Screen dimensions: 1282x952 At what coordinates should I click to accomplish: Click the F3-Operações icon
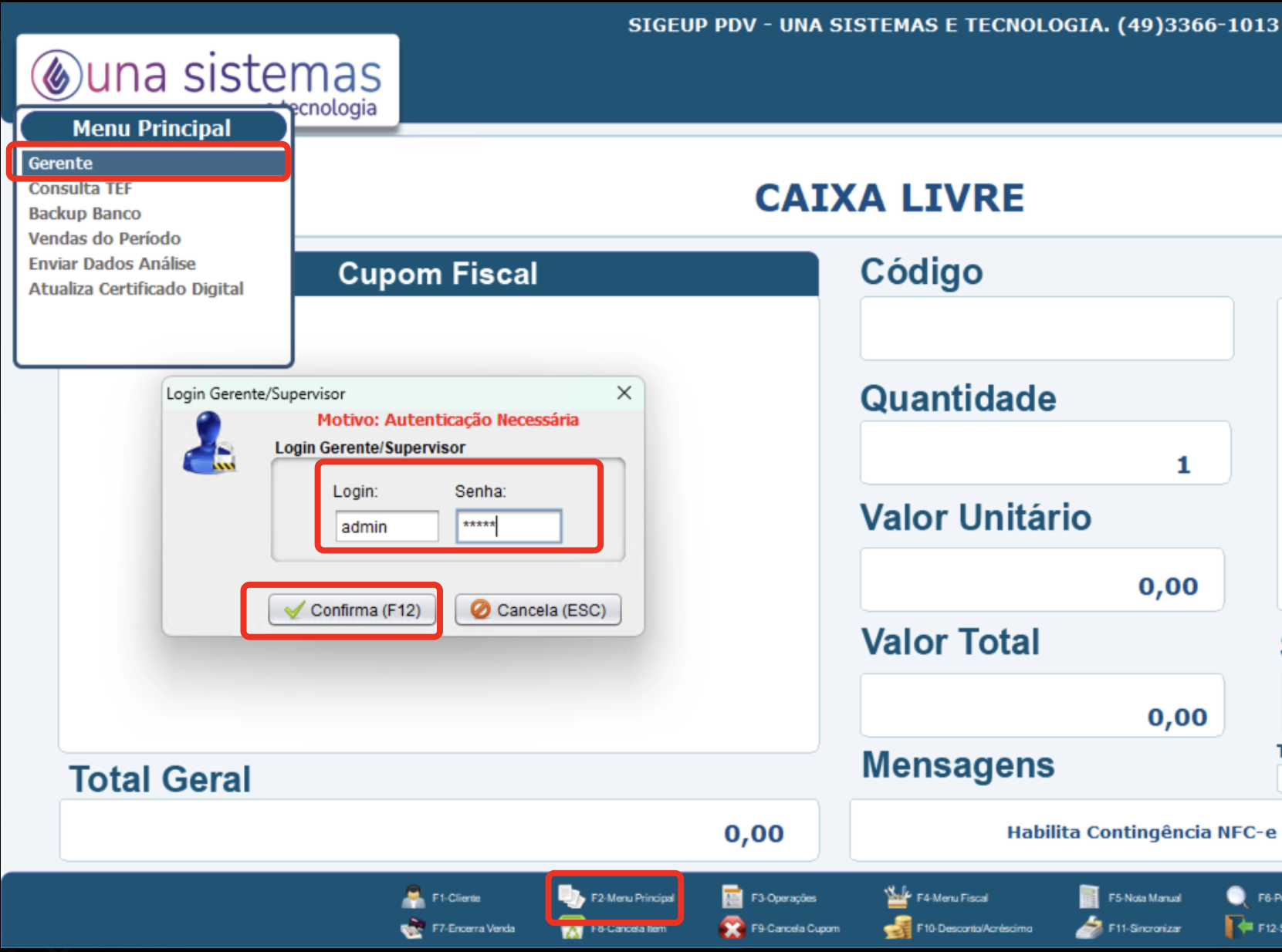tap(732, 896)
